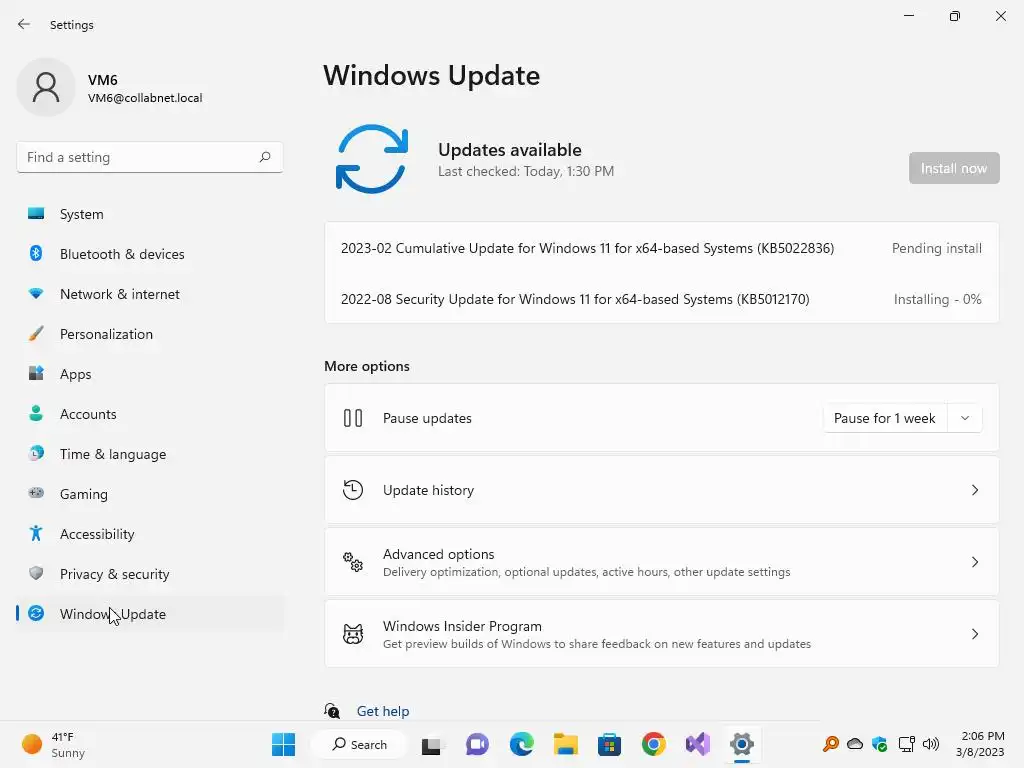Viewport: 1024px width, 768px height.
Task: Click the volume speaker tray icon
Action: coord(931,744)
